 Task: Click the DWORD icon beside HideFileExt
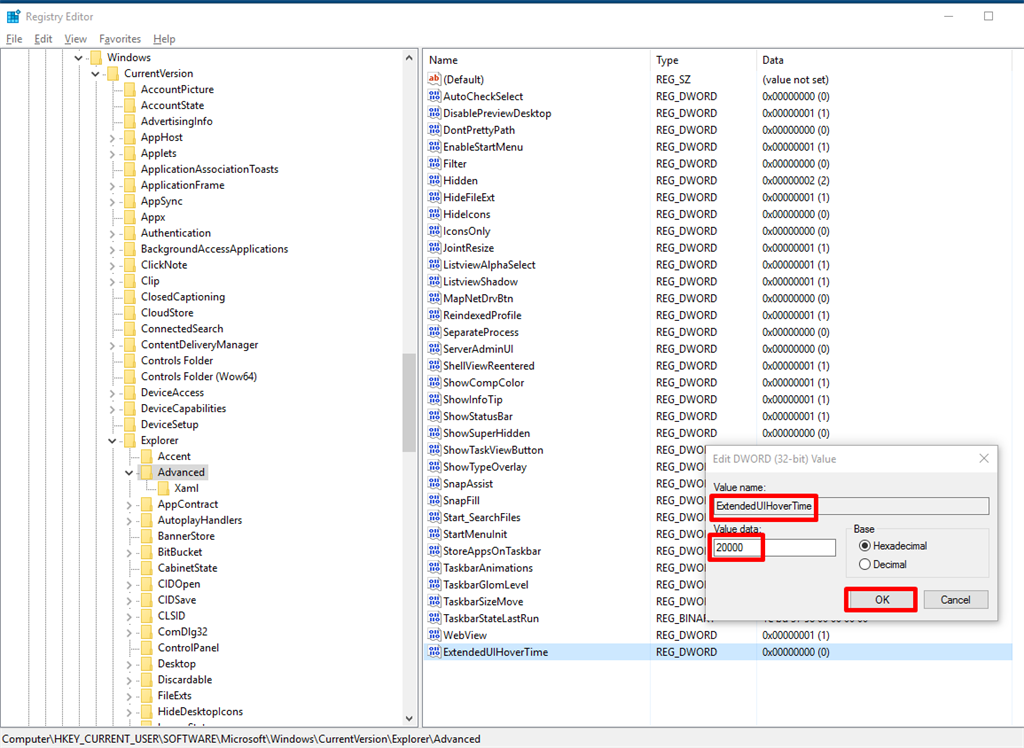point(434,197)
